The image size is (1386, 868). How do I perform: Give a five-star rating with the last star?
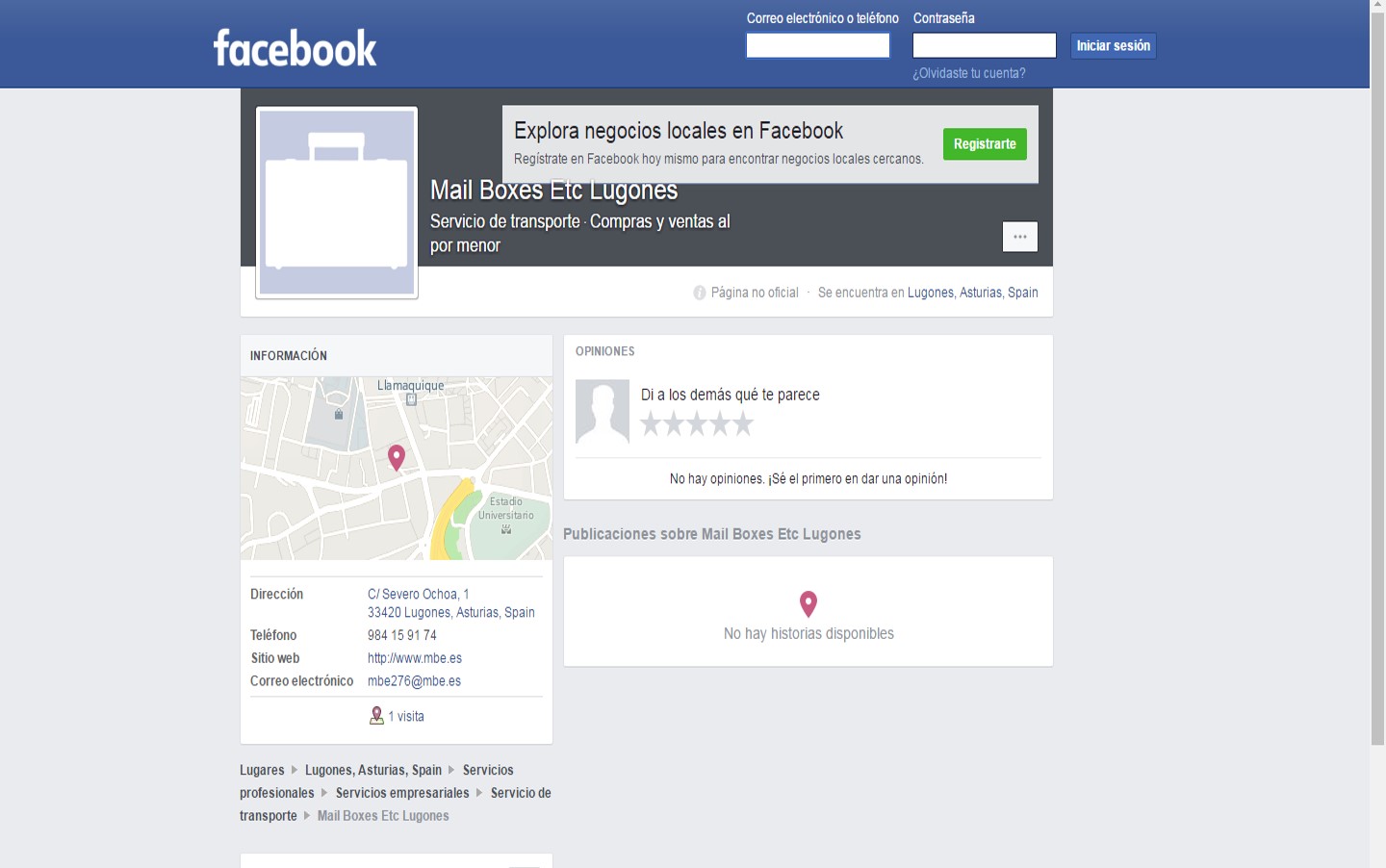[743, 423]
